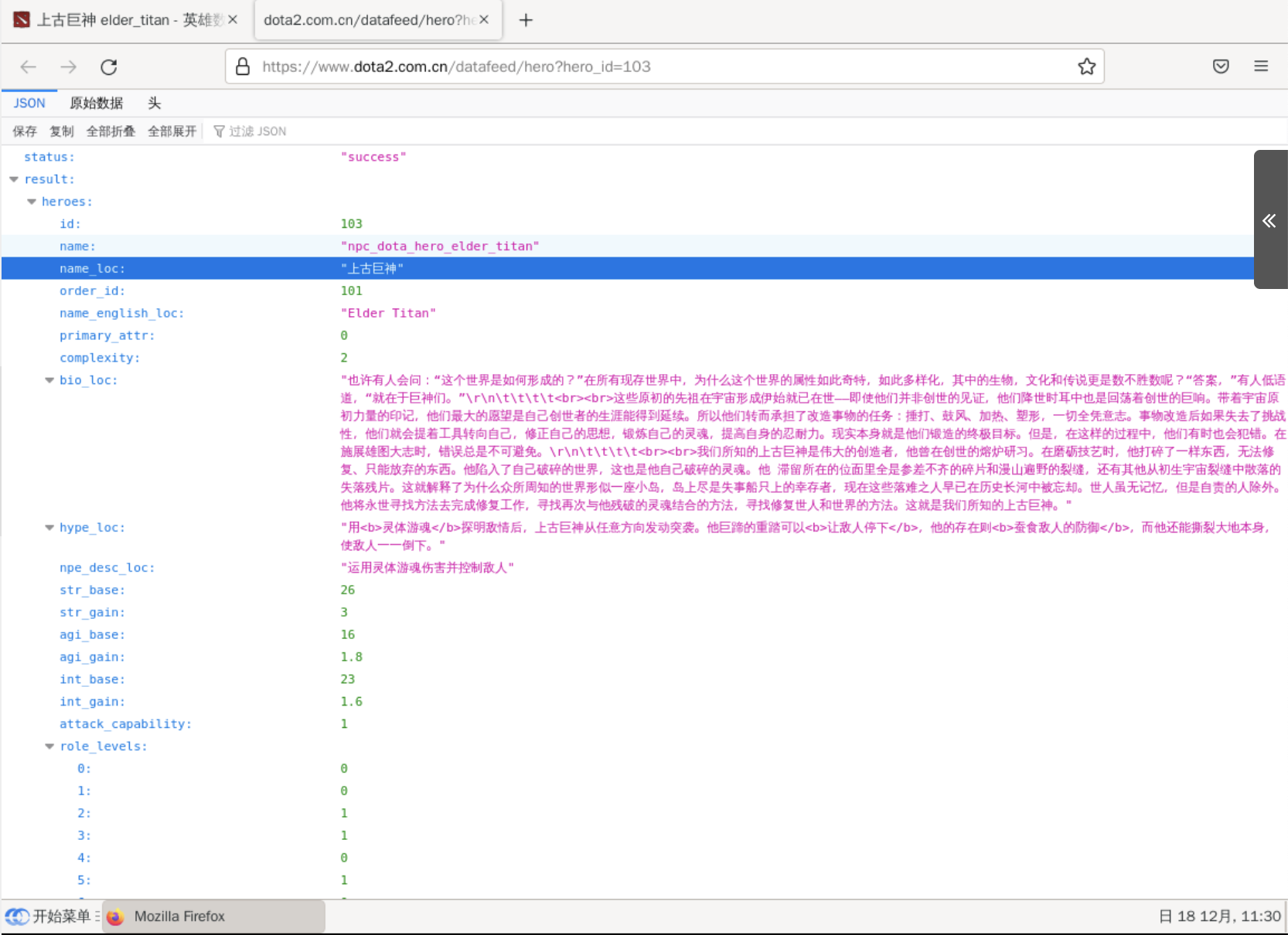Select the agi_gain row
Screen dimensions: 1288x935
644,658
